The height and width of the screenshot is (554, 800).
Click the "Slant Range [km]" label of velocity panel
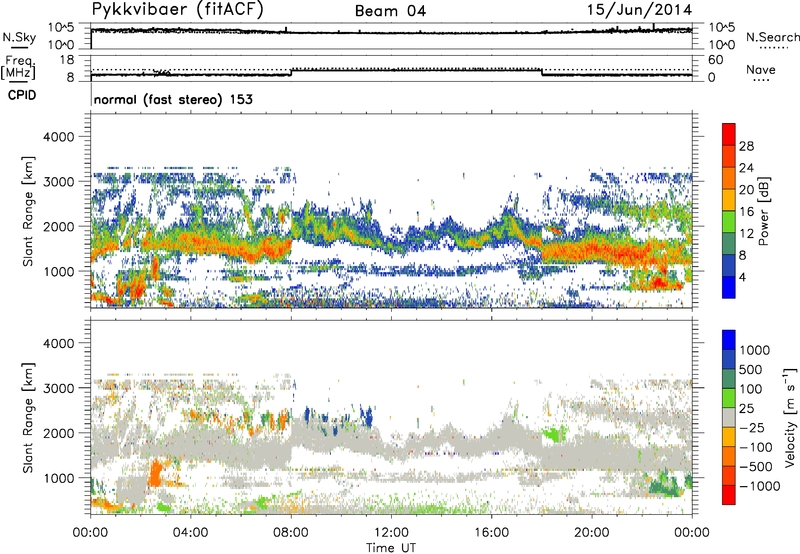[x=28, y=418]
